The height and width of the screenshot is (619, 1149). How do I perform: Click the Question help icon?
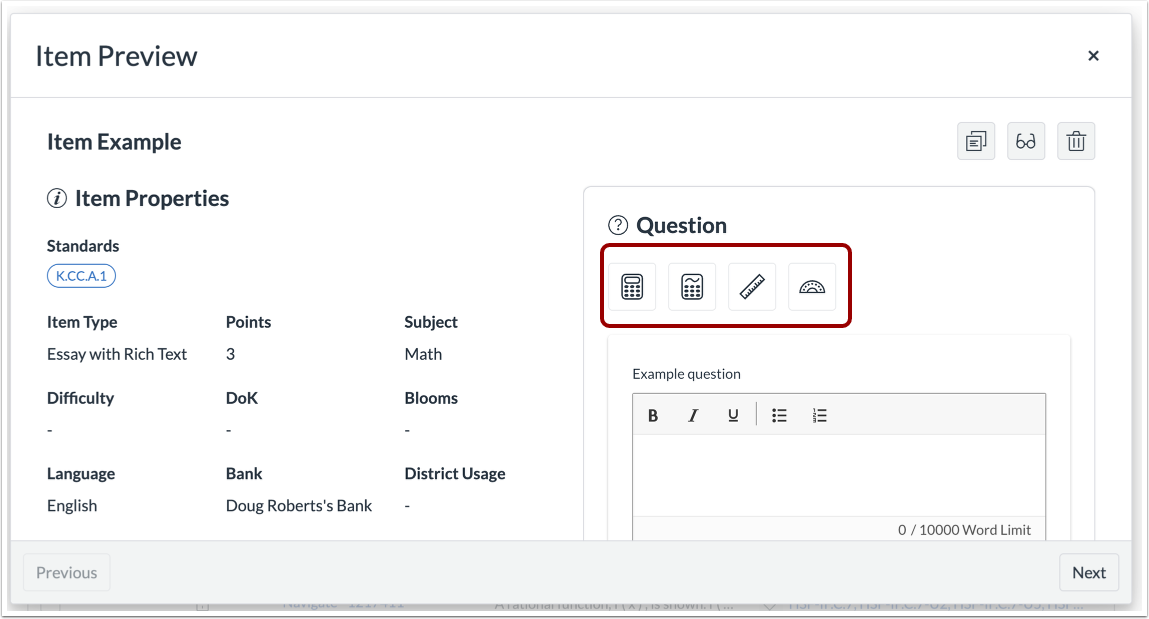[x=619, y=225]
